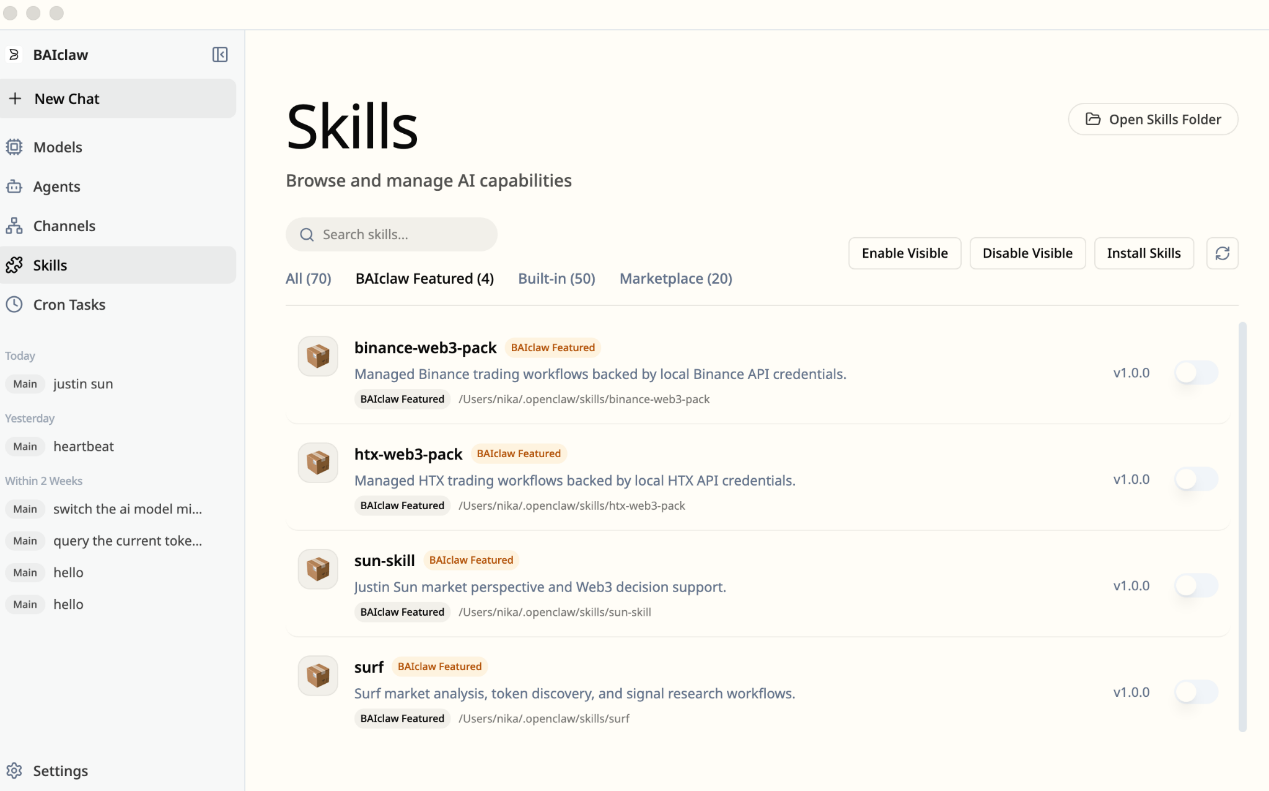Screen dimensions: 1269x791
Task: Switch to the Built-in (50) tab
Action: click(x=556, y=279)
